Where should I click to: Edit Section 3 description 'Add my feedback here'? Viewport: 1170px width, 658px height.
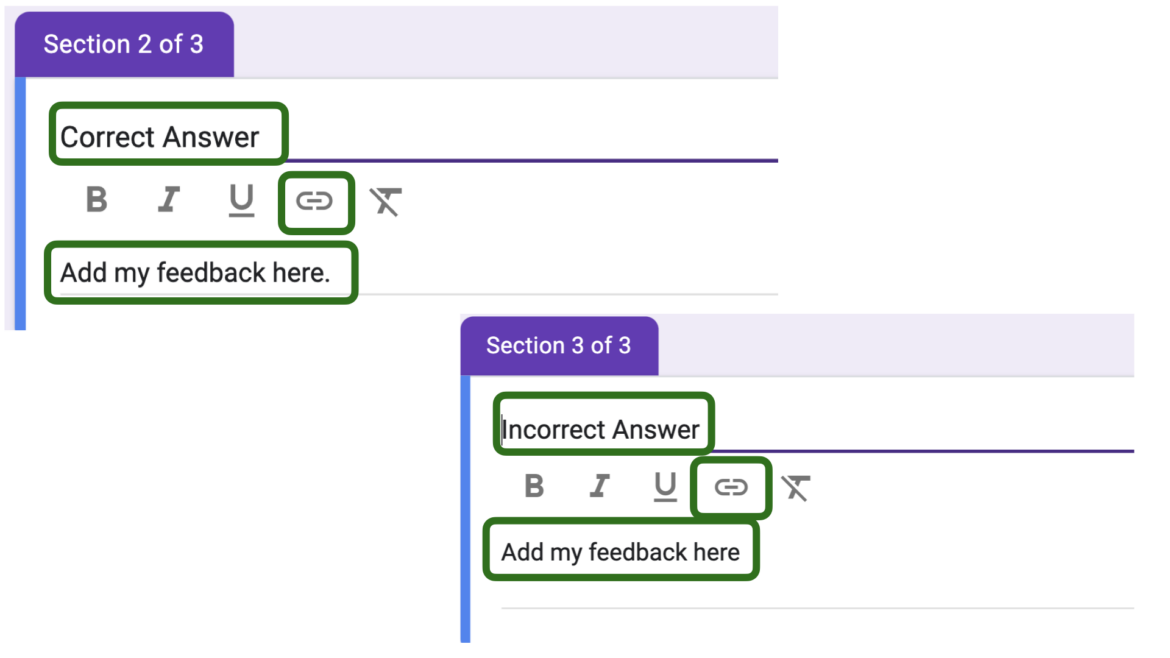tap(621, 552)
